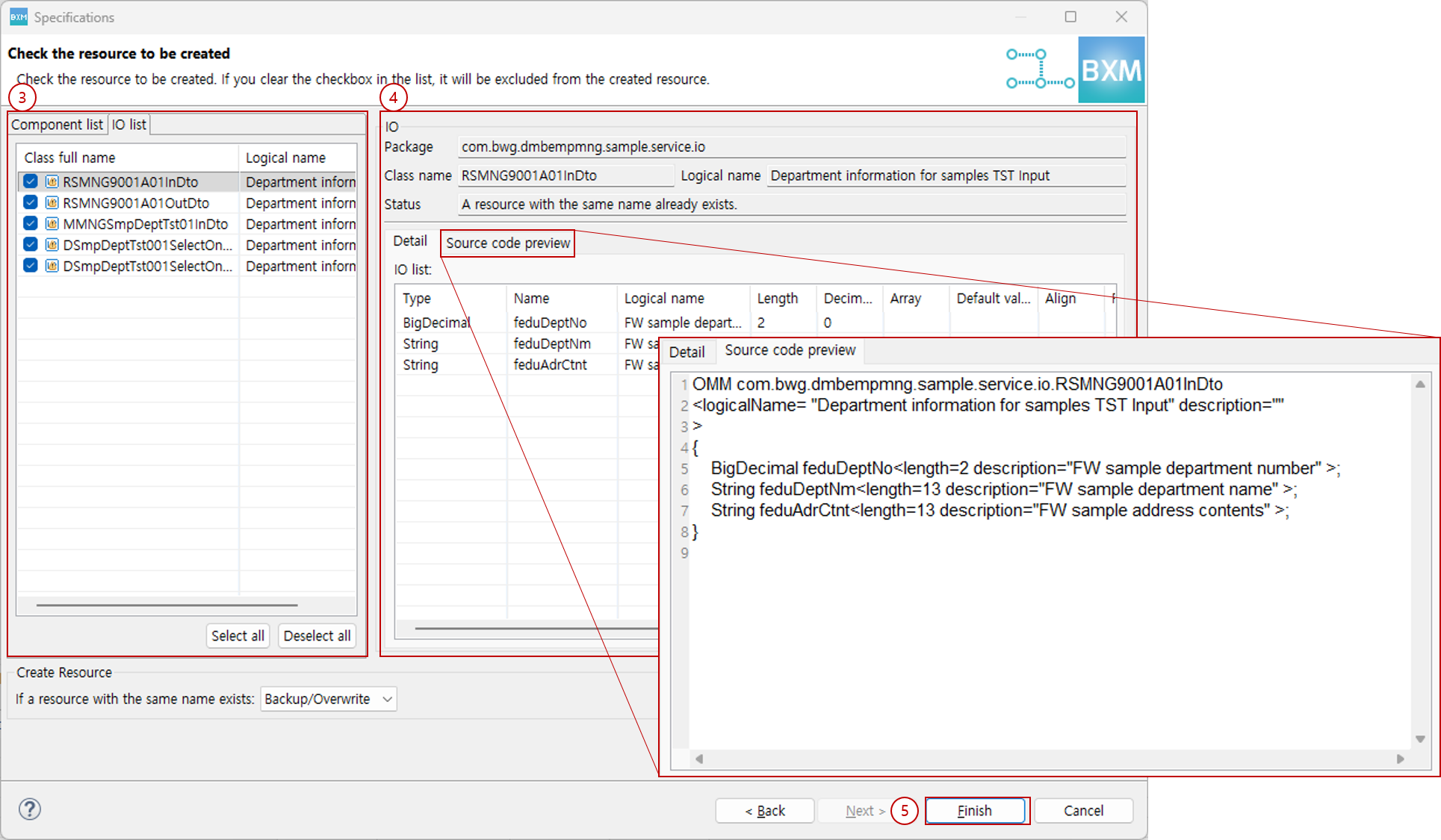The width and height of the screenshot is (1441, 840).
Task: Uncheck the MMNGSmpDeptTst01InDto resource
Action: (x=31, y=223)
